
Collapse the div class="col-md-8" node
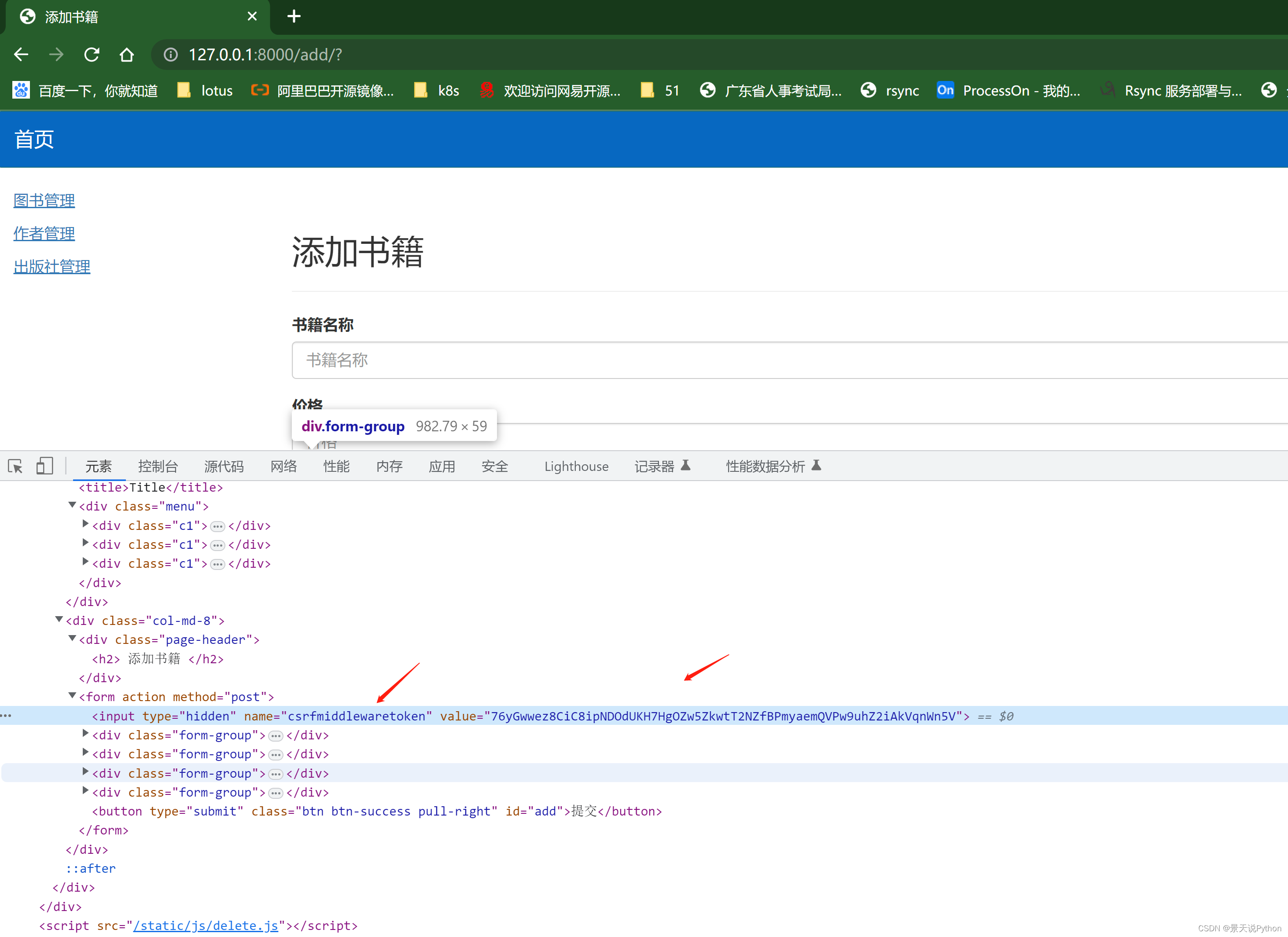coord(59,620)
